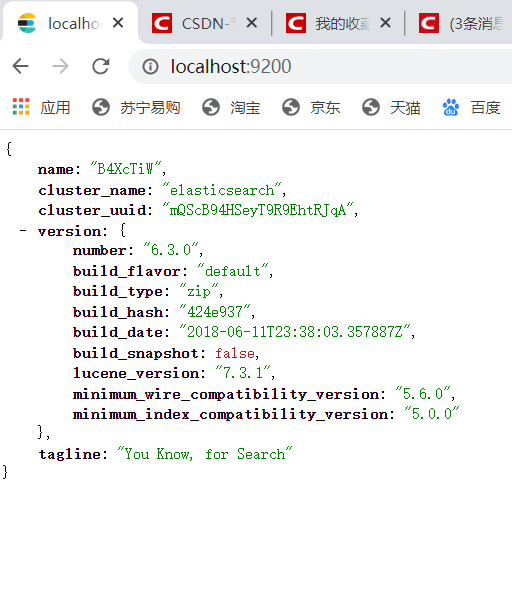Viewport: 512px width, 607px height.
Task: Click the minimum_wire_compatibility_version value "5.6.0"
Action: pyautogui.click(x=423, y=393)
